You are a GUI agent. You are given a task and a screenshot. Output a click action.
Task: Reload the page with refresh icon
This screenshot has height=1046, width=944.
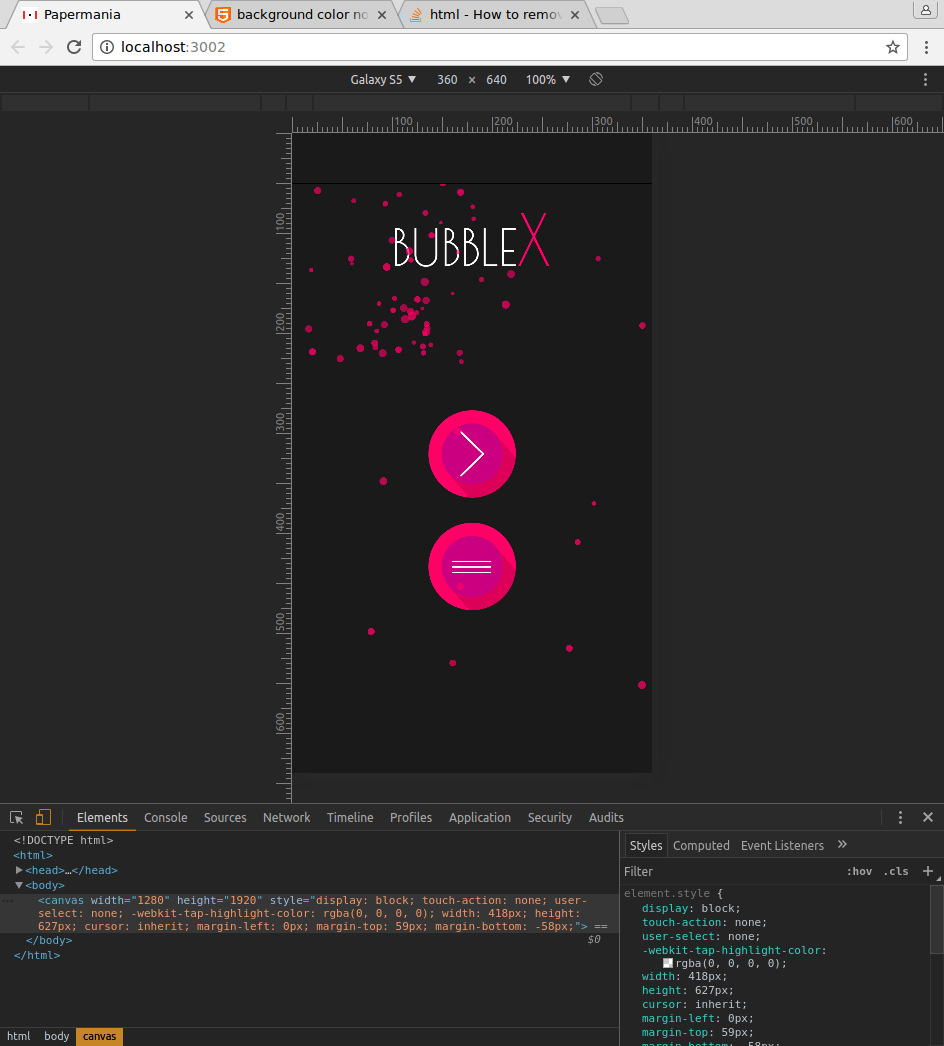74,47
